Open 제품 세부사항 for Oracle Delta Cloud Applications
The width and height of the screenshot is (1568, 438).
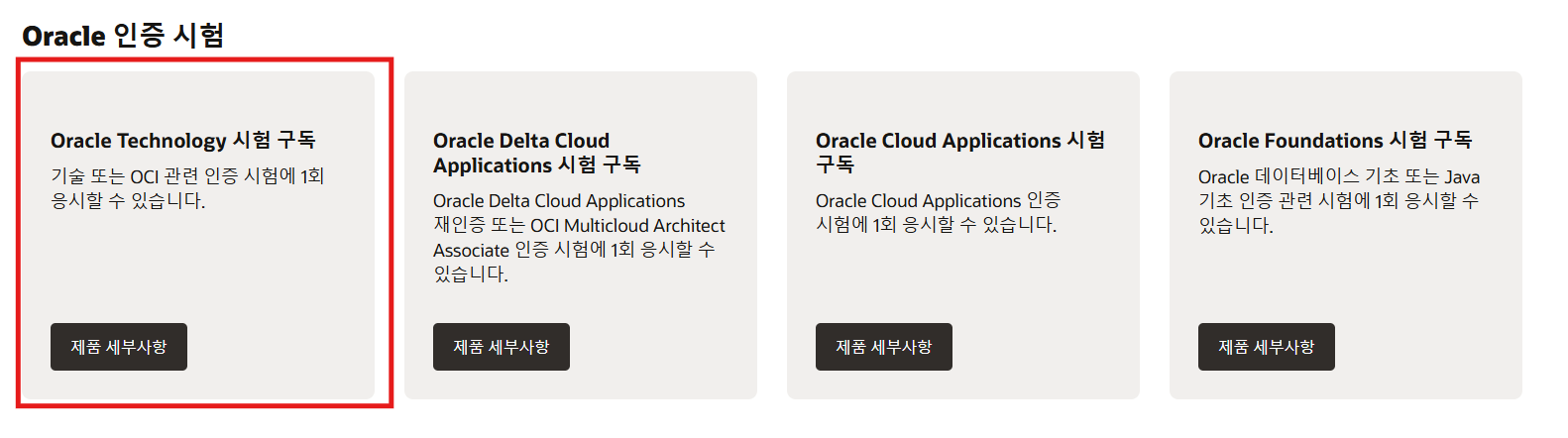pos(502,347)
